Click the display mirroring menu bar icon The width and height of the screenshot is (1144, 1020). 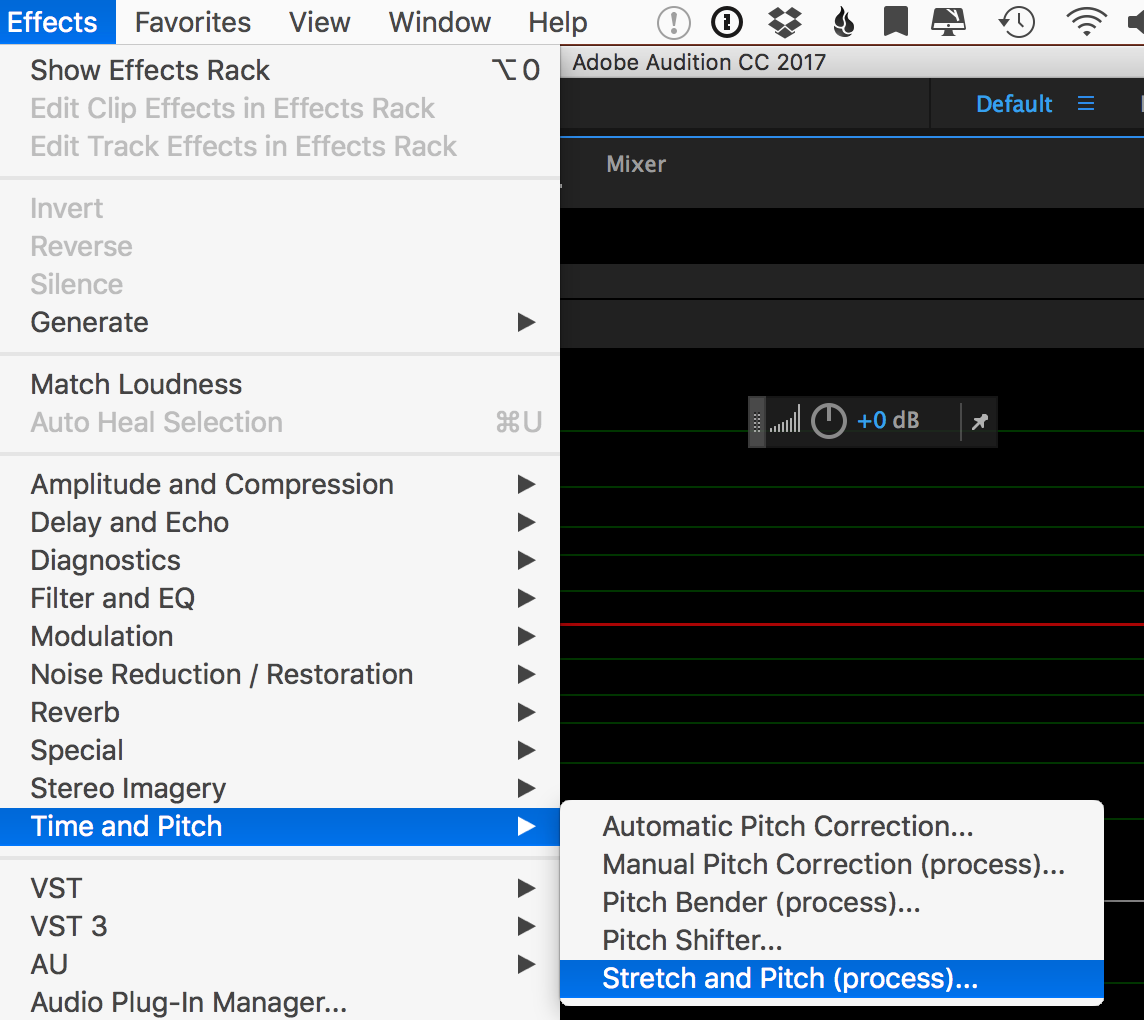point(947,22)
